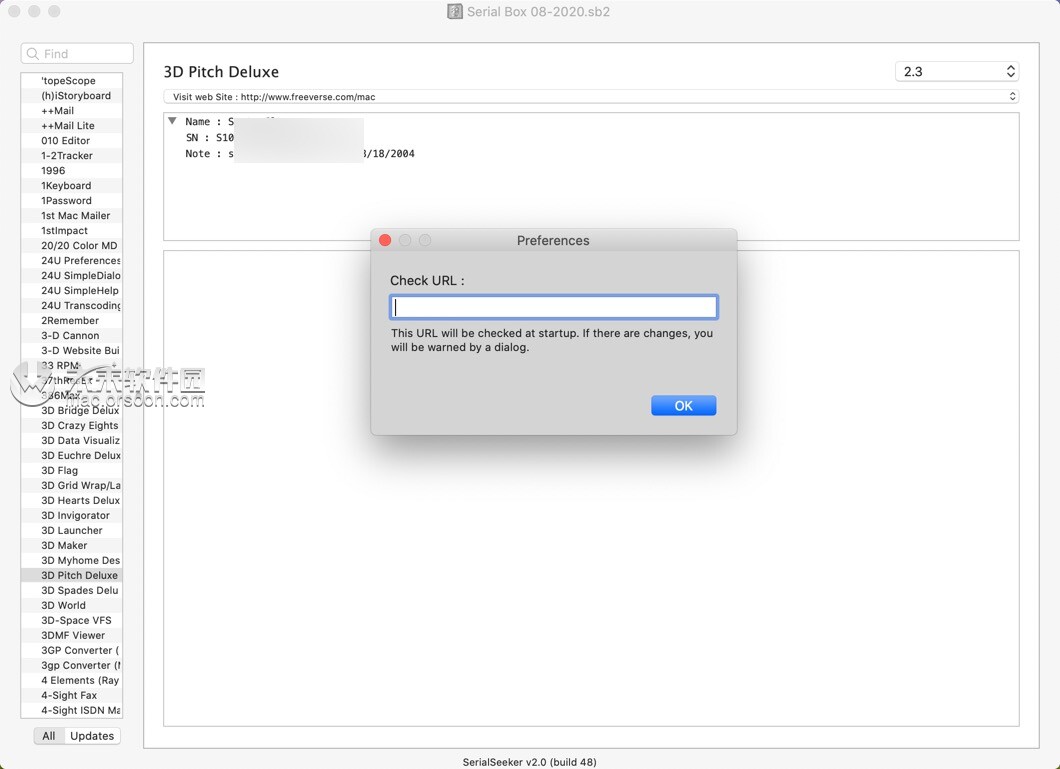
Task: Switch to the All tab
Action: tap(49, 736)
